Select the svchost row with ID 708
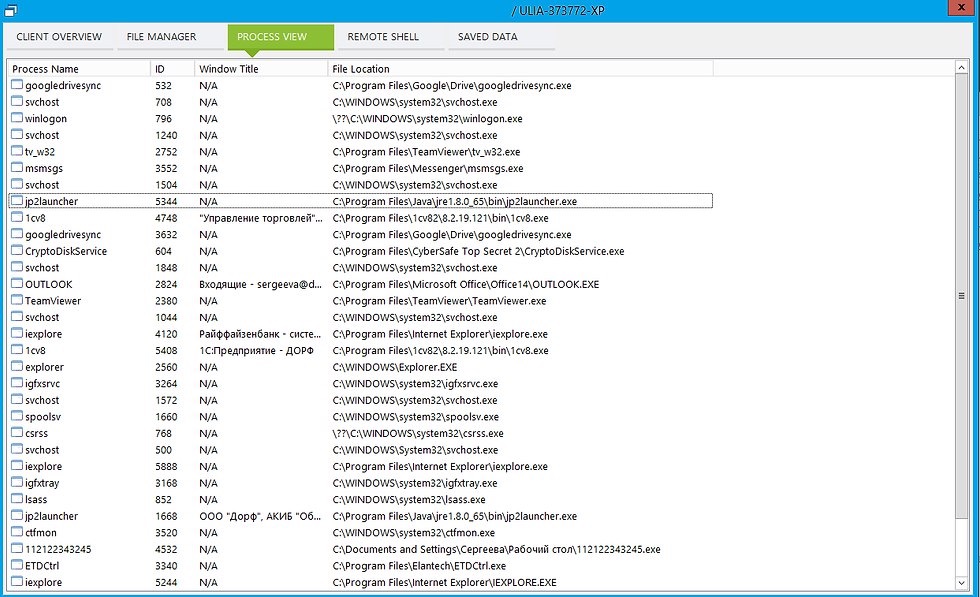The width and height of the screenshot is (980, 597). 360,102
